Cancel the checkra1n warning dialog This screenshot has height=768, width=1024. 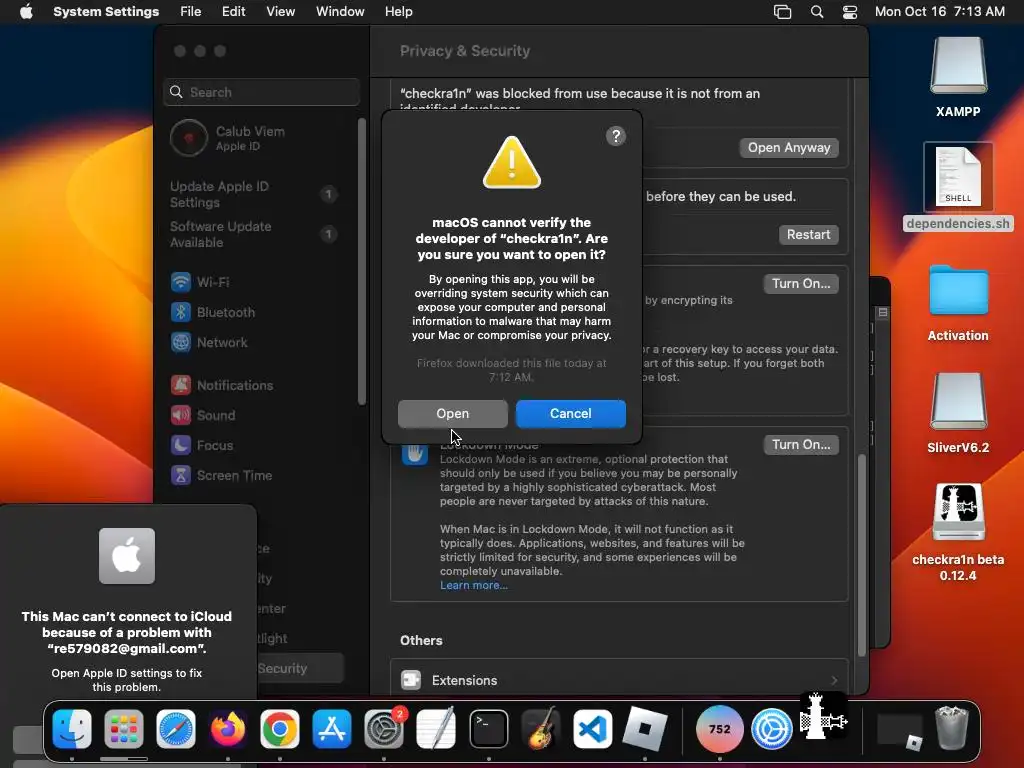point(571,413)
